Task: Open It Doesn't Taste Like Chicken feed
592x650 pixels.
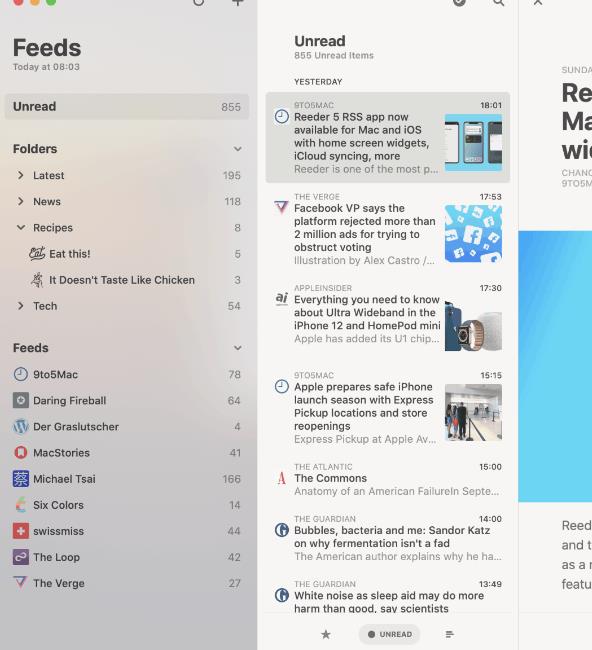Action: (127, 280)
